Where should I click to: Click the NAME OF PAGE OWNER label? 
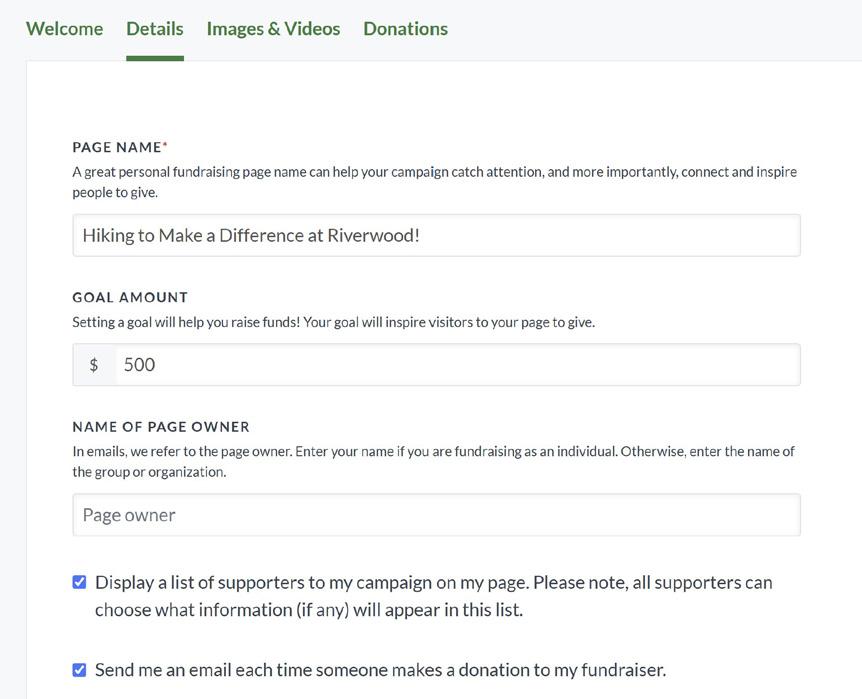[x=161, y=427]
